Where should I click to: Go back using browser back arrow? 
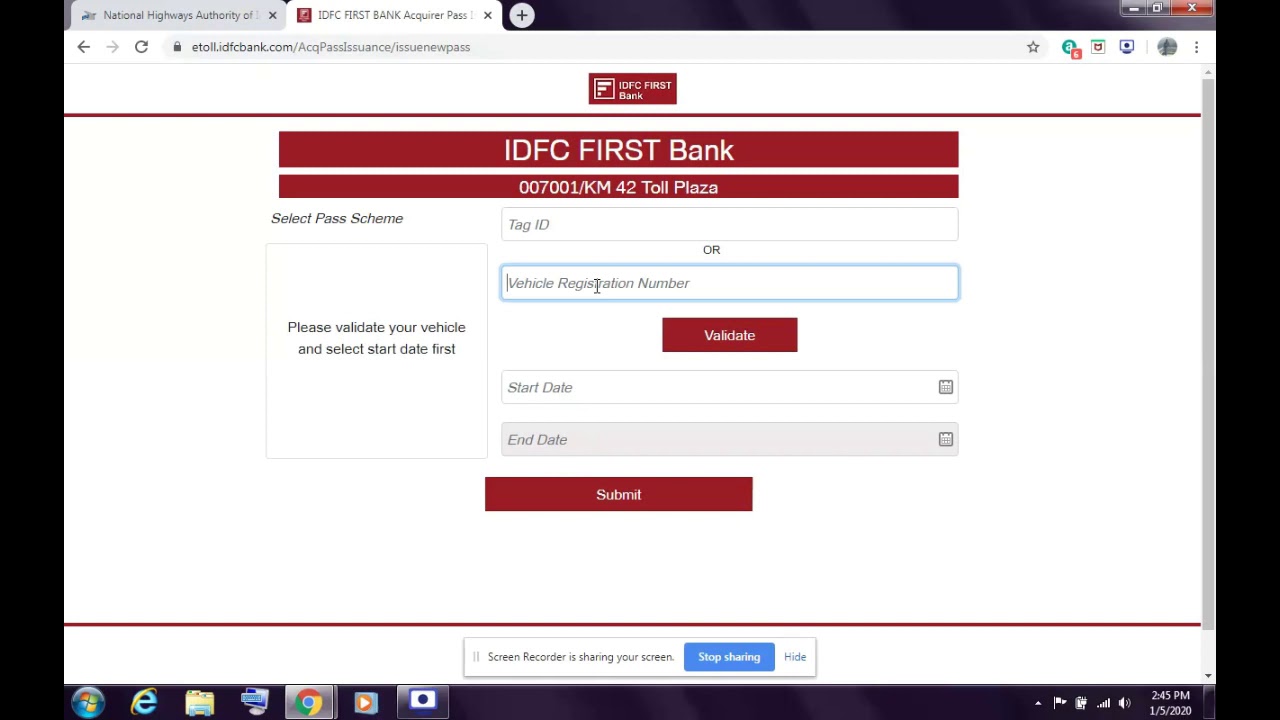[84, 47]
